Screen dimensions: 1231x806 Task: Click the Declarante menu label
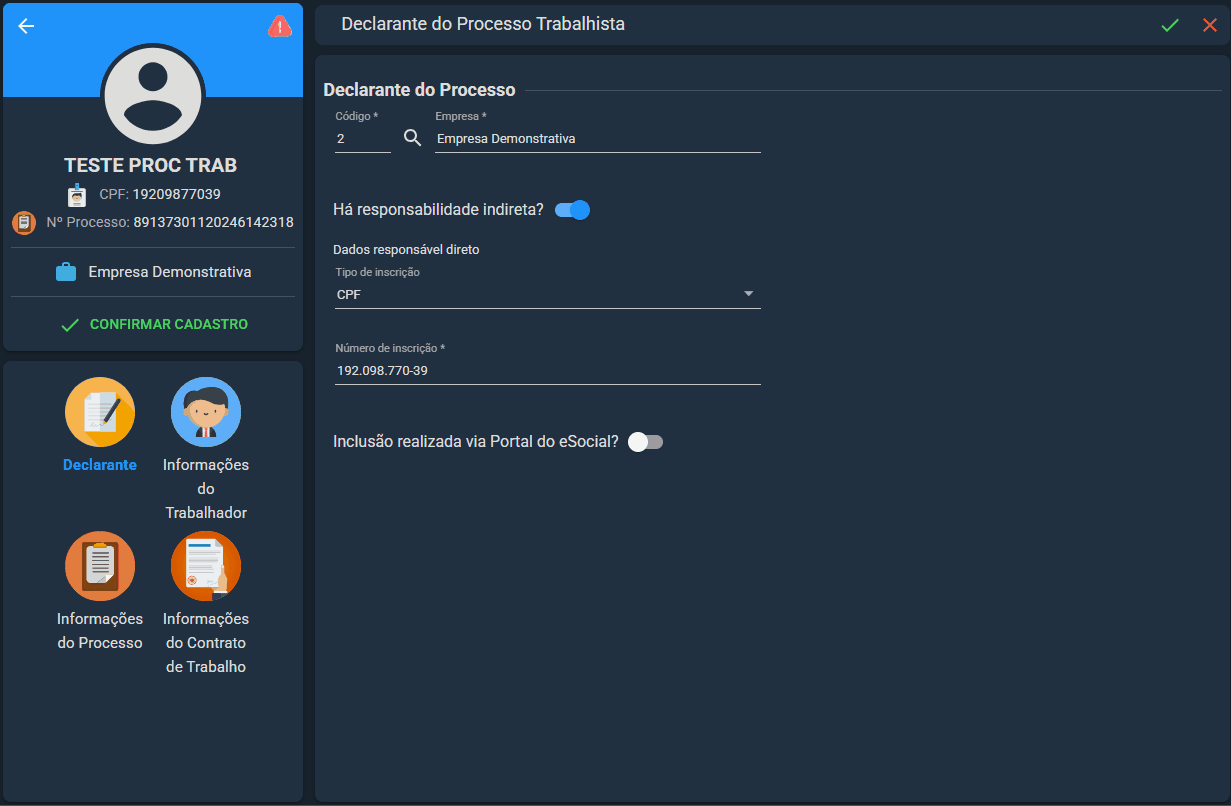click(100, 465)
